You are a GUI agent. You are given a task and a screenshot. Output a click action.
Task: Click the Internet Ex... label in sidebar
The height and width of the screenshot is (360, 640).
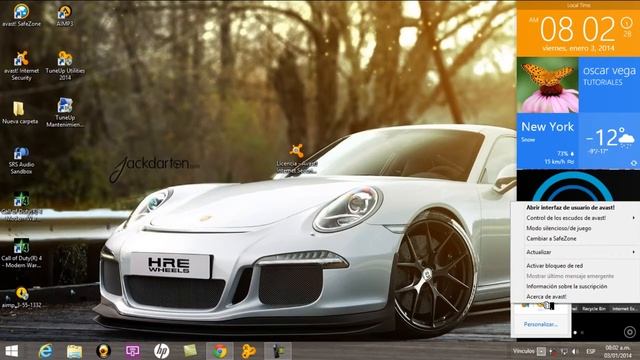624,309
